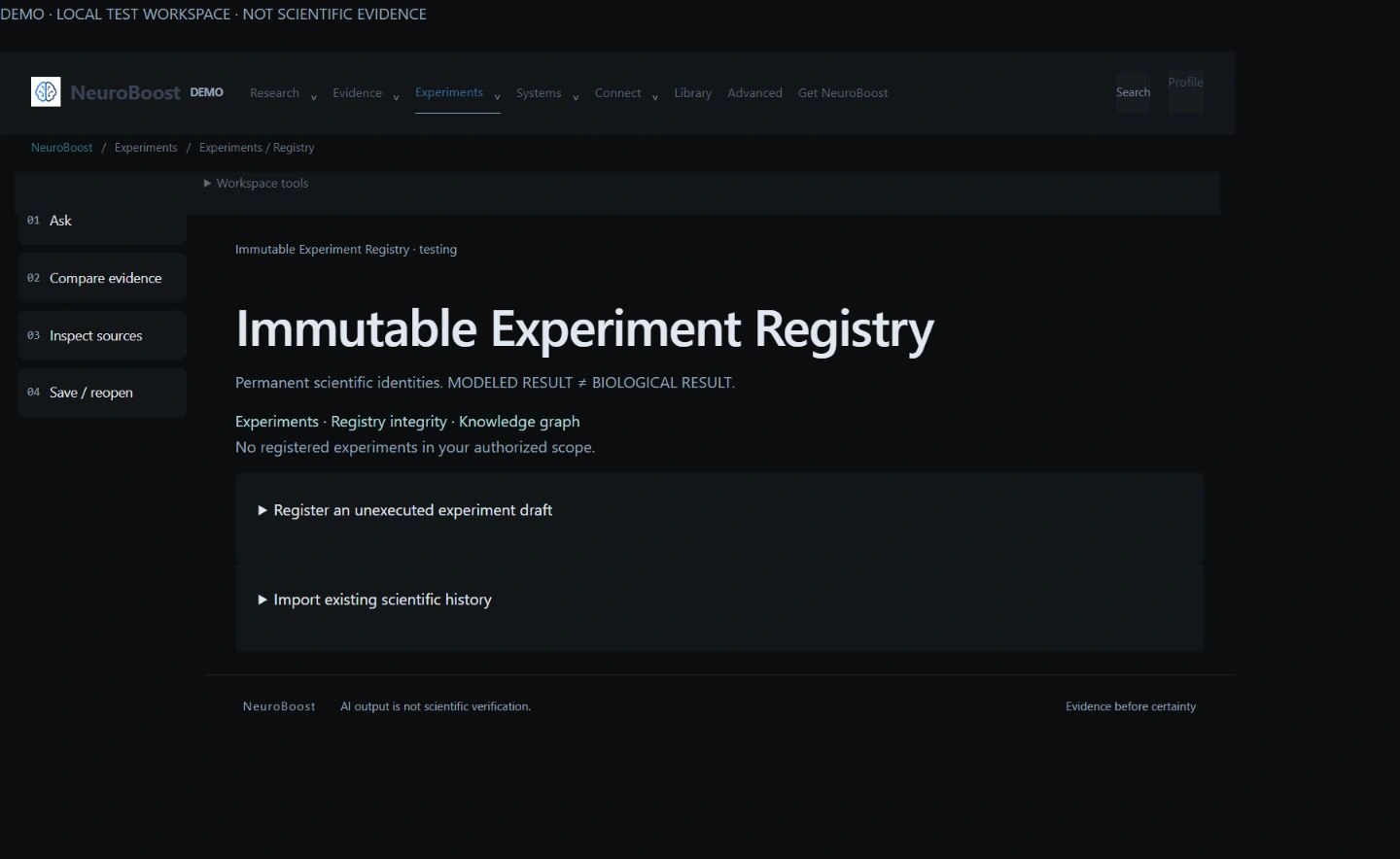This screenshot has height=859, width=1400.
Task: Expand the chevron next to Systems
Action: point(576,97)
